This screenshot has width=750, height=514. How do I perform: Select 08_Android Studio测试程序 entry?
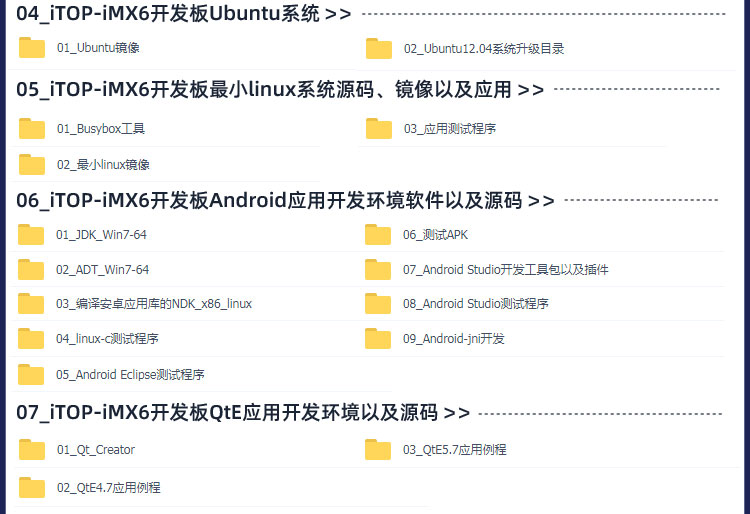click(475, 304)
